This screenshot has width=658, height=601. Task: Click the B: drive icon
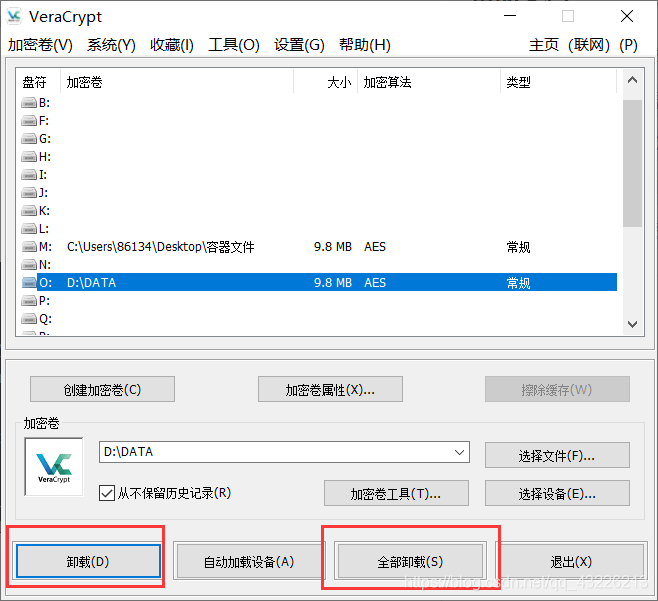point(29,103)
